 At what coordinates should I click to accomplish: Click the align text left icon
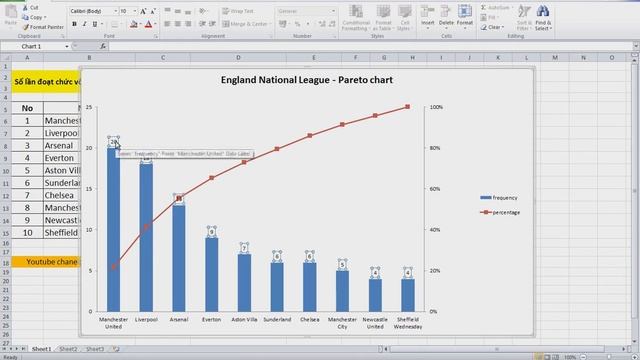click(167, 24)
